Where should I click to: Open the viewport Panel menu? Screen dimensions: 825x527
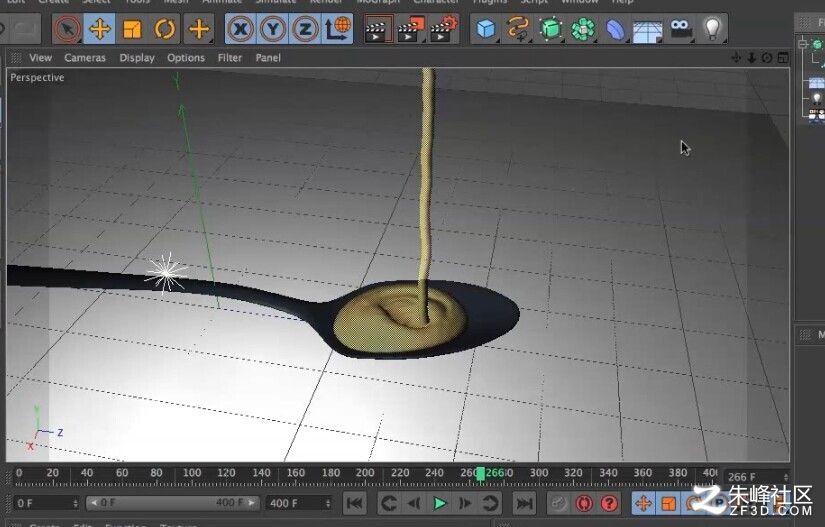pyautogui.click(x=268, y=58)
